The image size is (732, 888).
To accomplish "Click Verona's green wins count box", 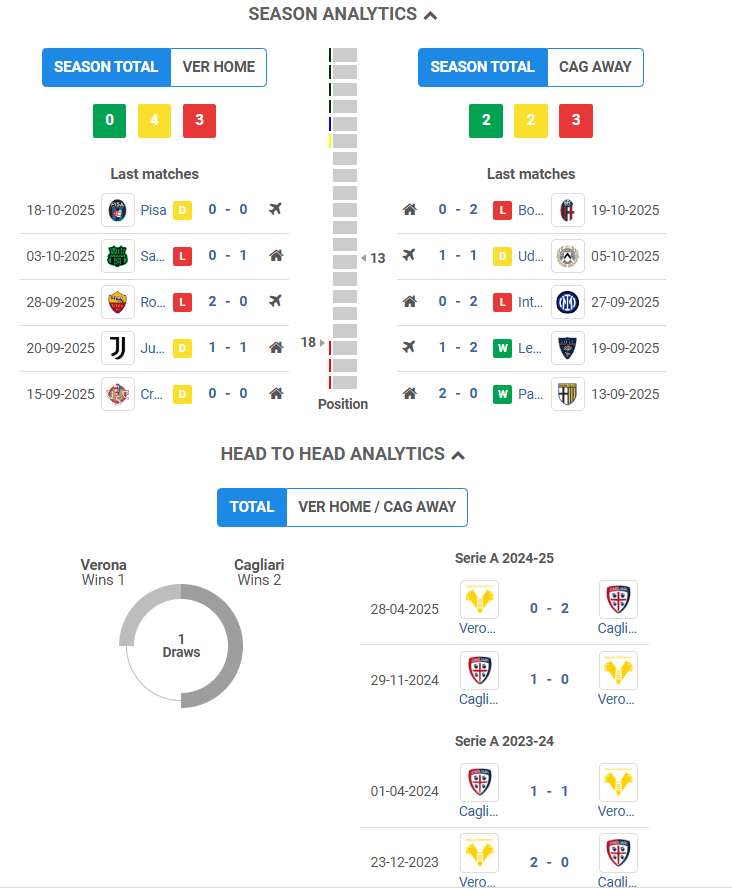I will point(109,121).
